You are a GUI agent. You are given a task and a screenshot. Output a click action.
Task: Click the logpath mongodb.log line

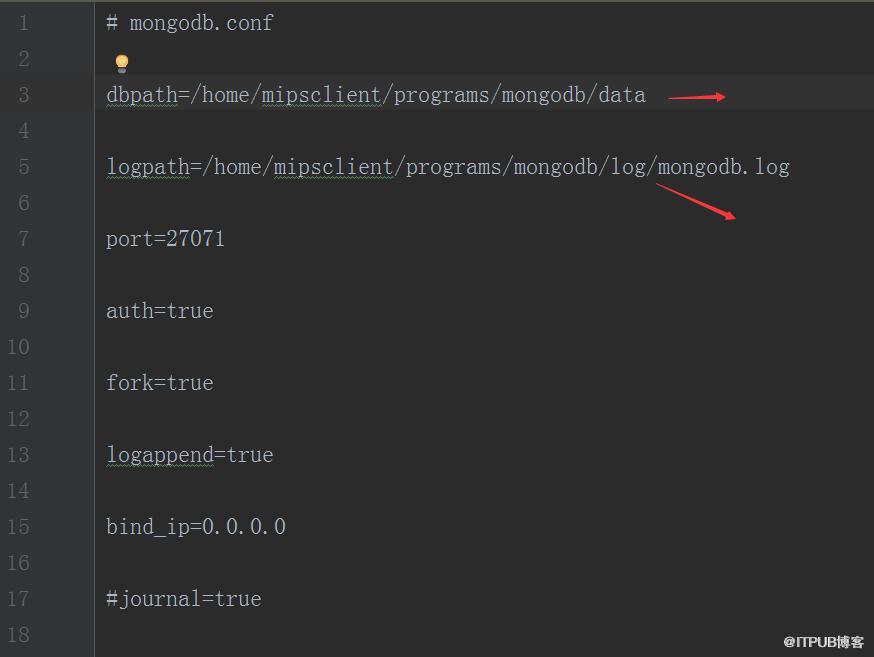coord(448,167)
